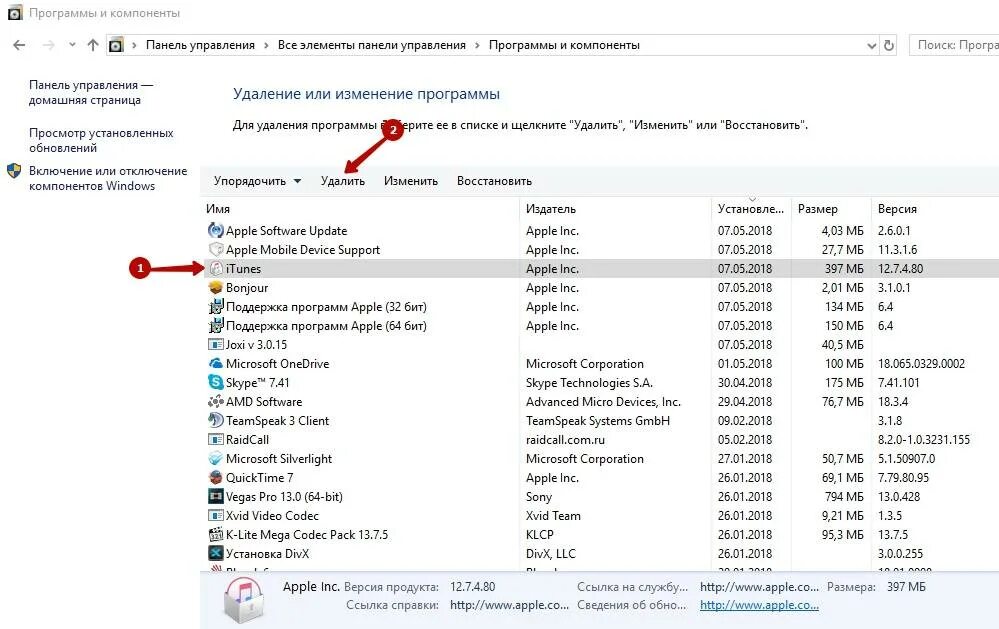Click the Refresh button in address bar
999x629 pixels.
[x=889, y=45]
